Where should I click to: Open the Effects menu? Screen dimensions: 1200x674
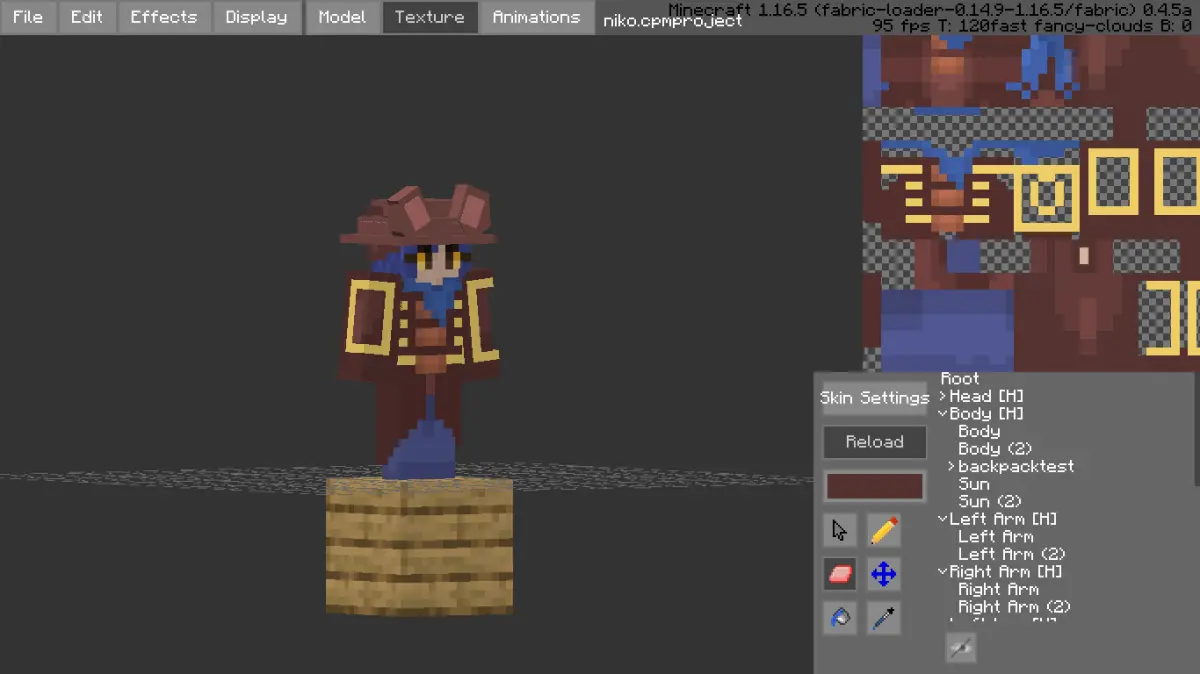[164, 17]
